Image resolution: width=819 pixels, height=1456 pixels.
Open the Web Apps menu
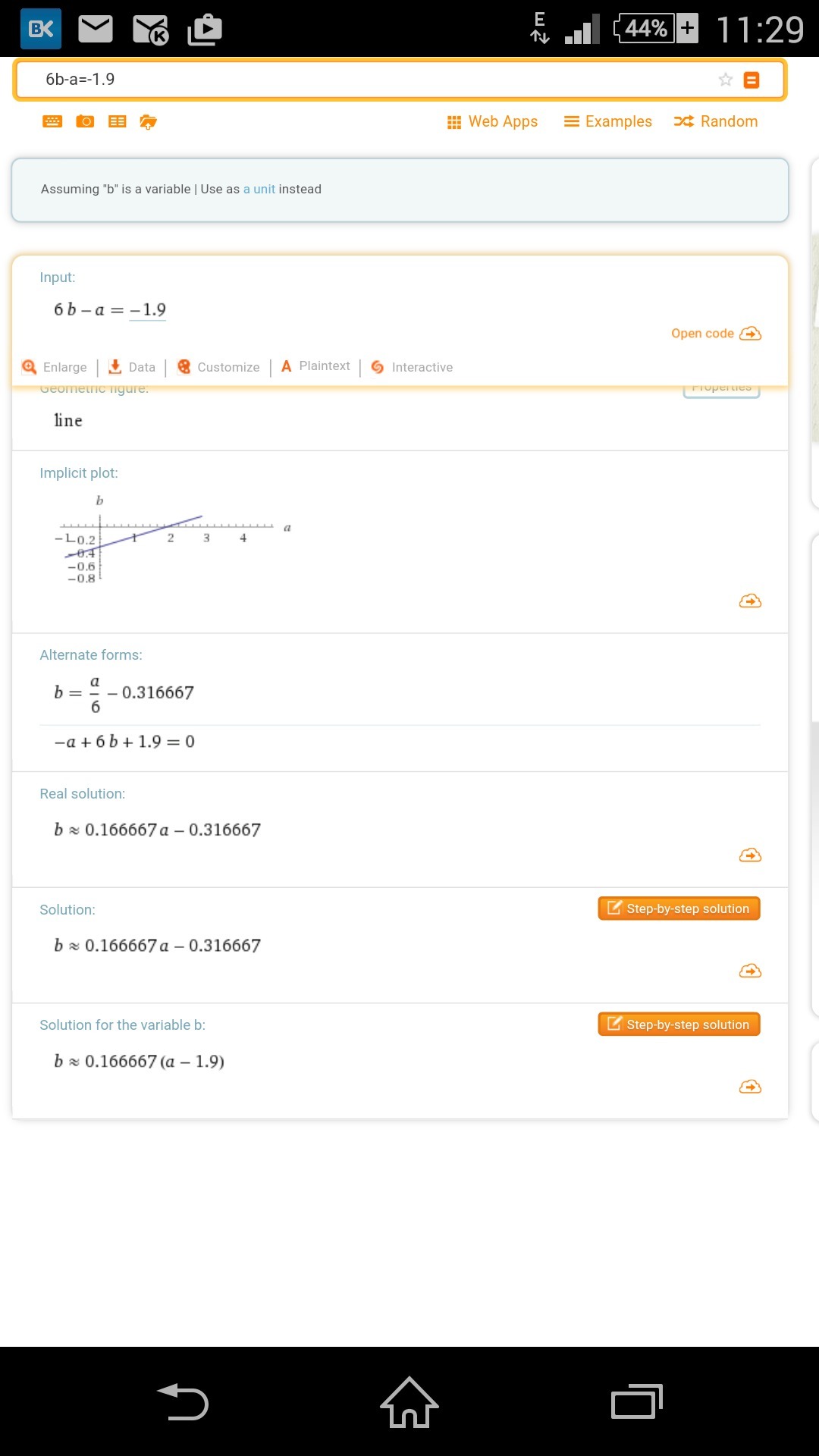(x=492, y=121)
